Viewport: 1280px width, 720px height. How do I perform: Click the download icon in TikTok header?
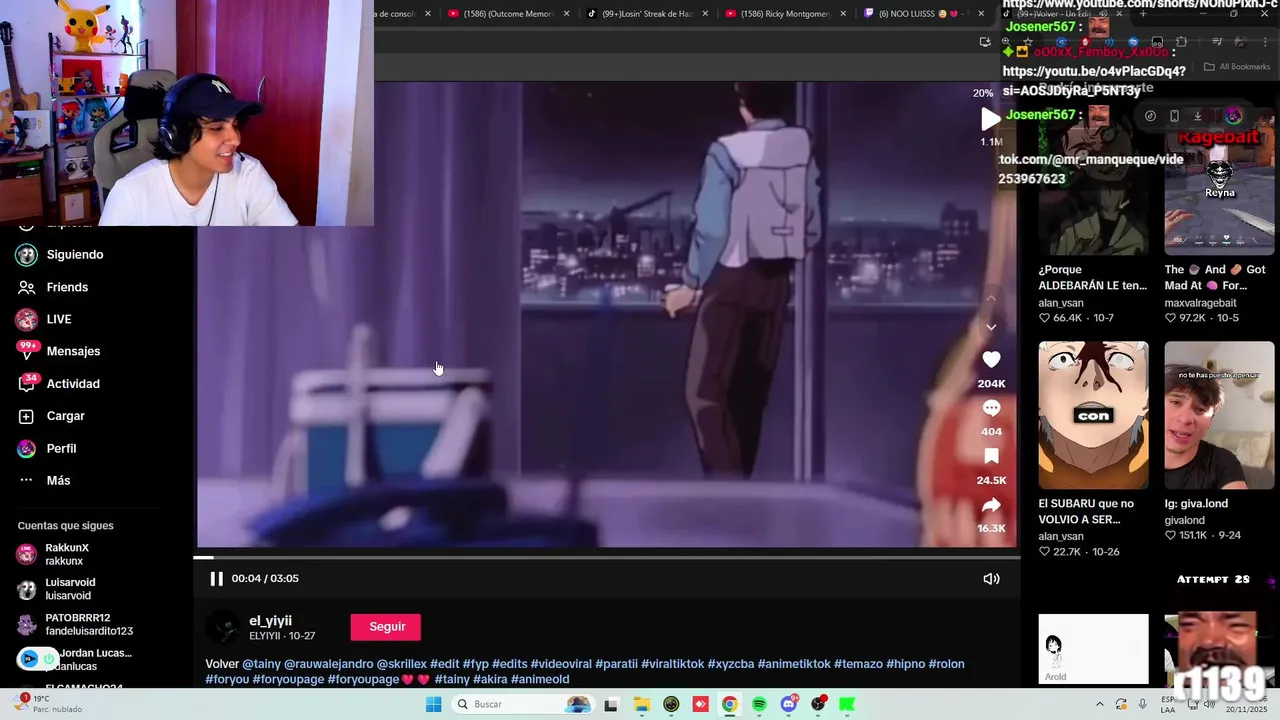pos(1198,116)
